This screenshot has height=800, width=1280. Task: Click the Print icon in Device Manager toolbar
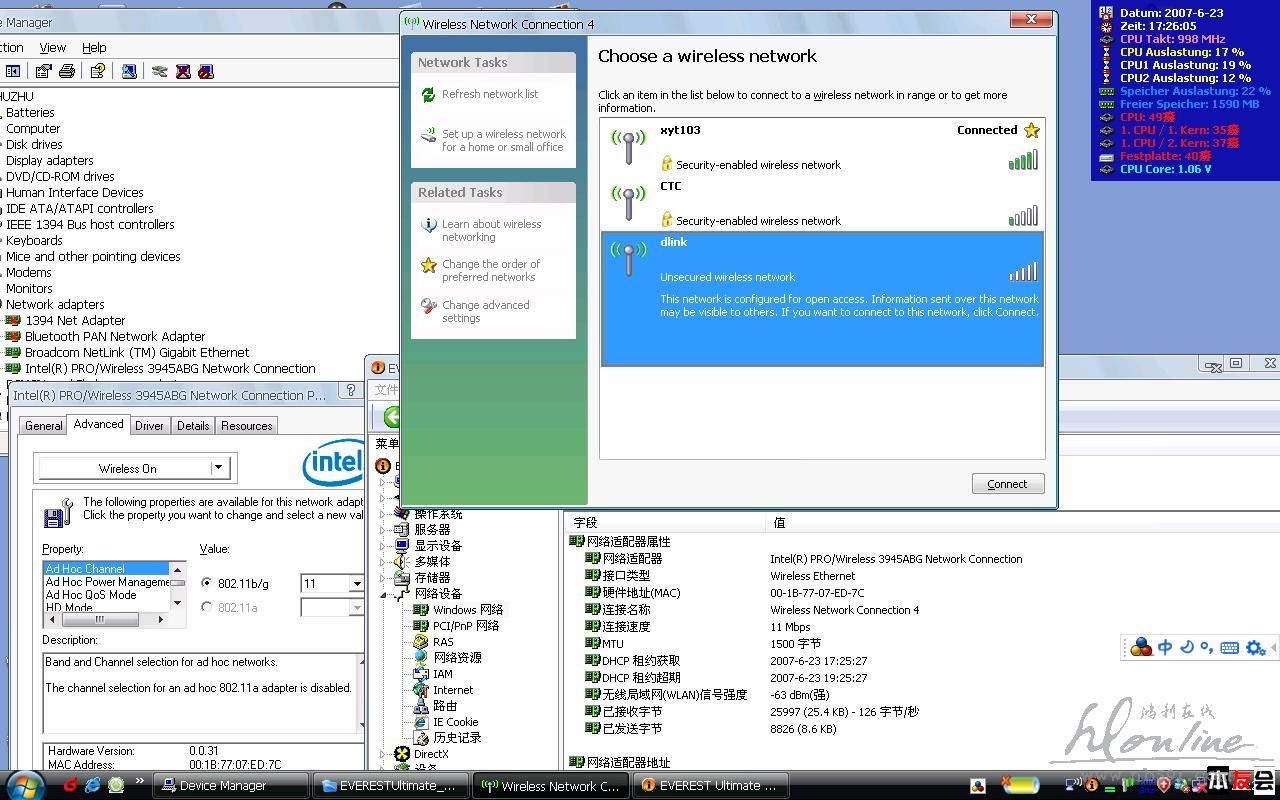coord(67,71)
